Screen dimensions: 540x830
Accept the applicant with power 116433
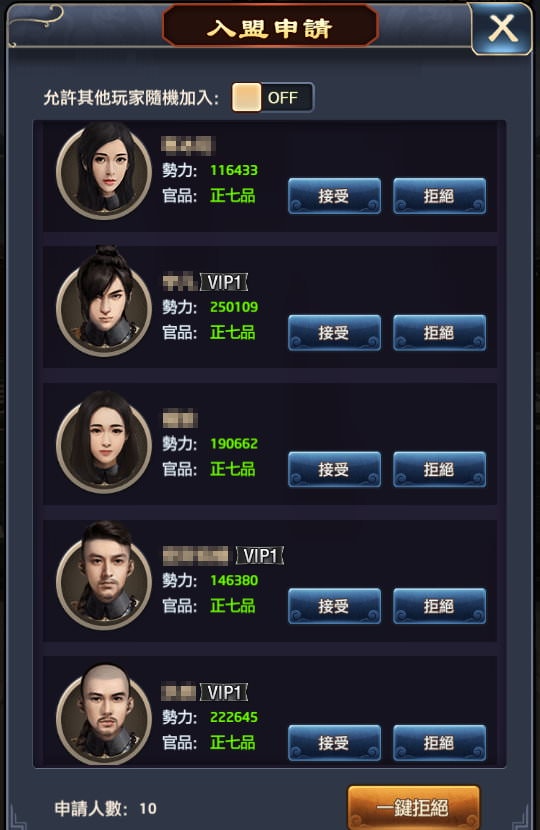tap(334, 196)
